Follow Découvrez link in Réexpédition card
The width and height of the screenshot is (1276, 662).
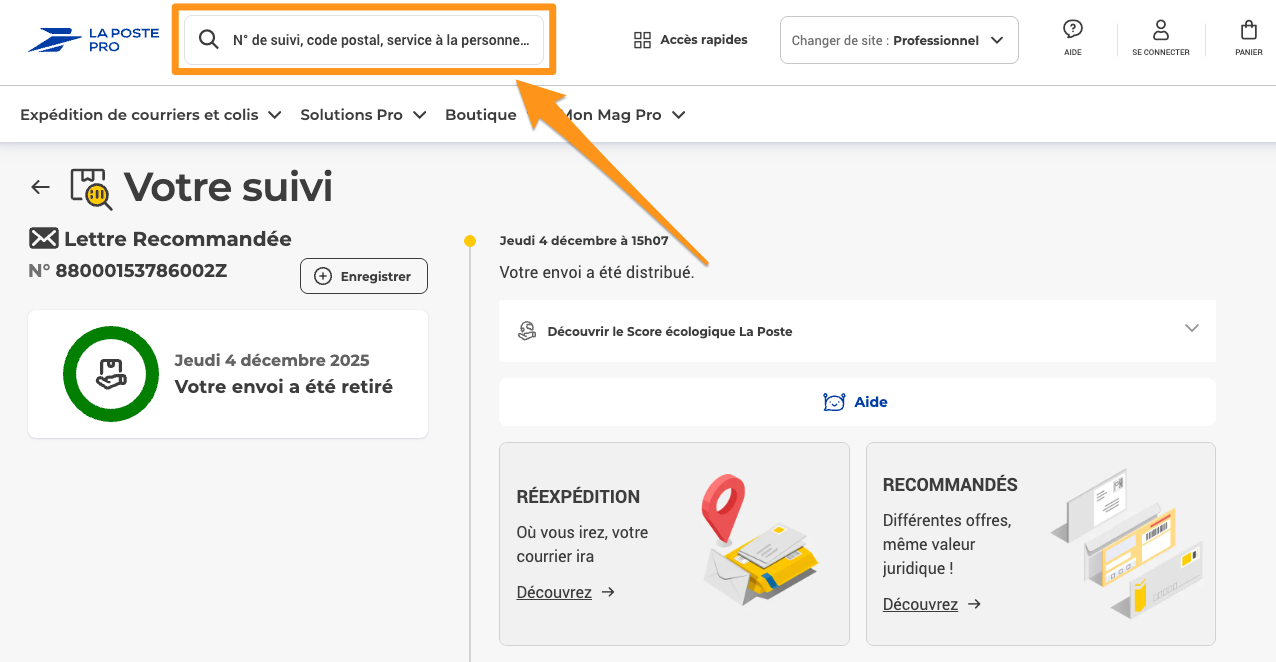click(x=565, y=592)
